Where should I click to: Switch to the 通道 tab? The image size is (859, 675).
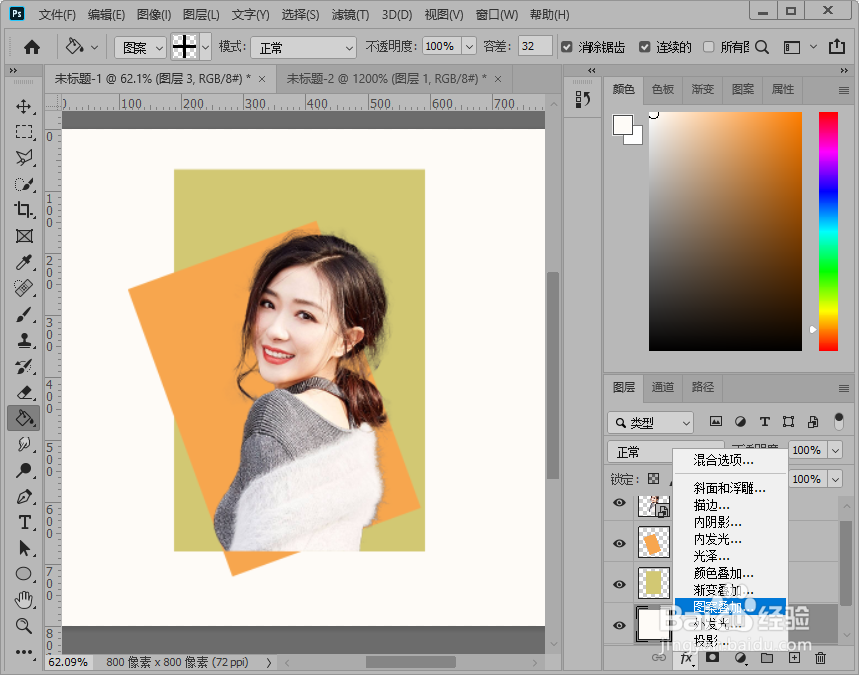click(662, 387)
